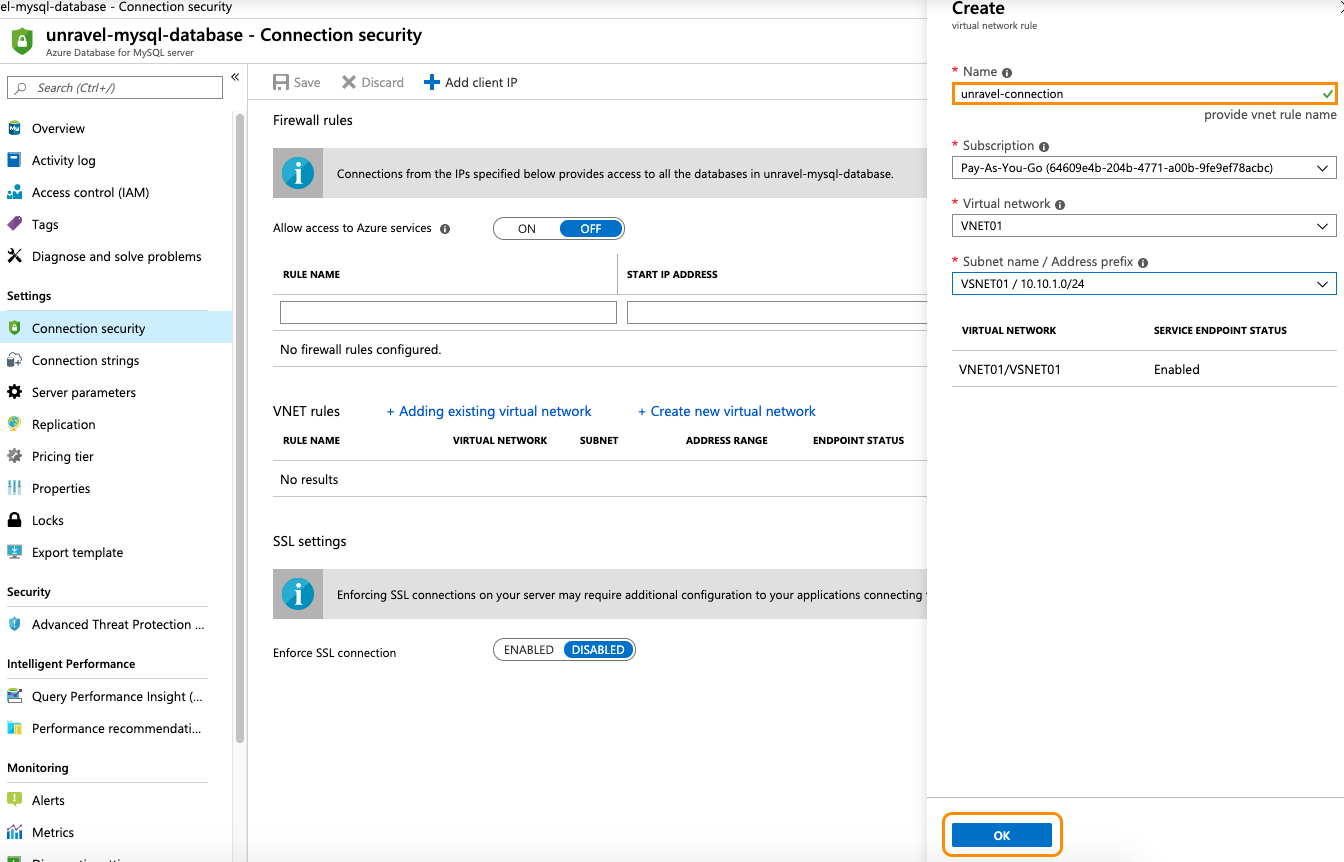Click the Replication globe icon
Image resolution: width=1344 pixels, height=862 pixels.
(x=14, y=424)
